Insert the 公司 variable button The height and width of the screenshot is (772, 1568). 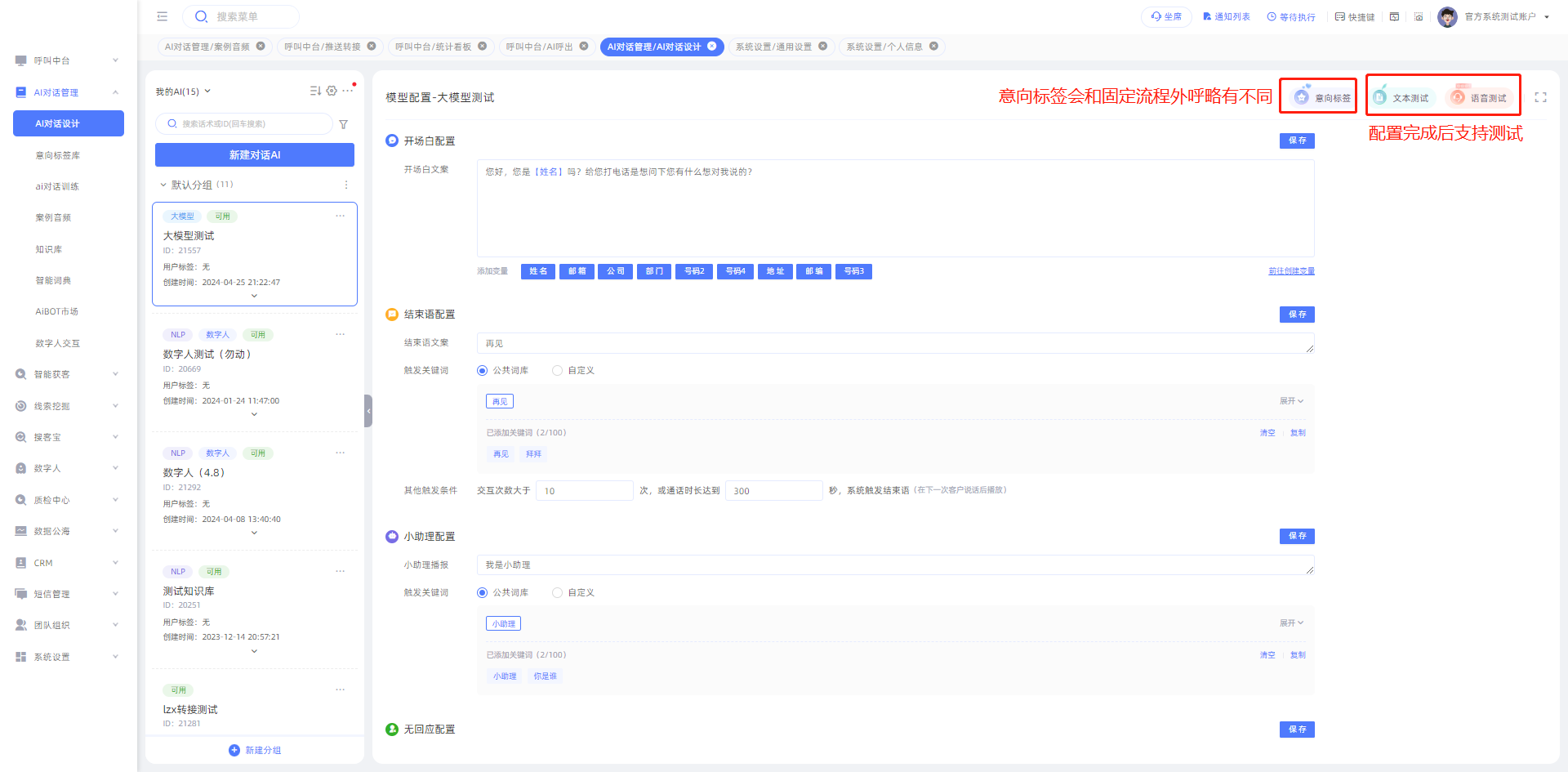tap(616, 271)
